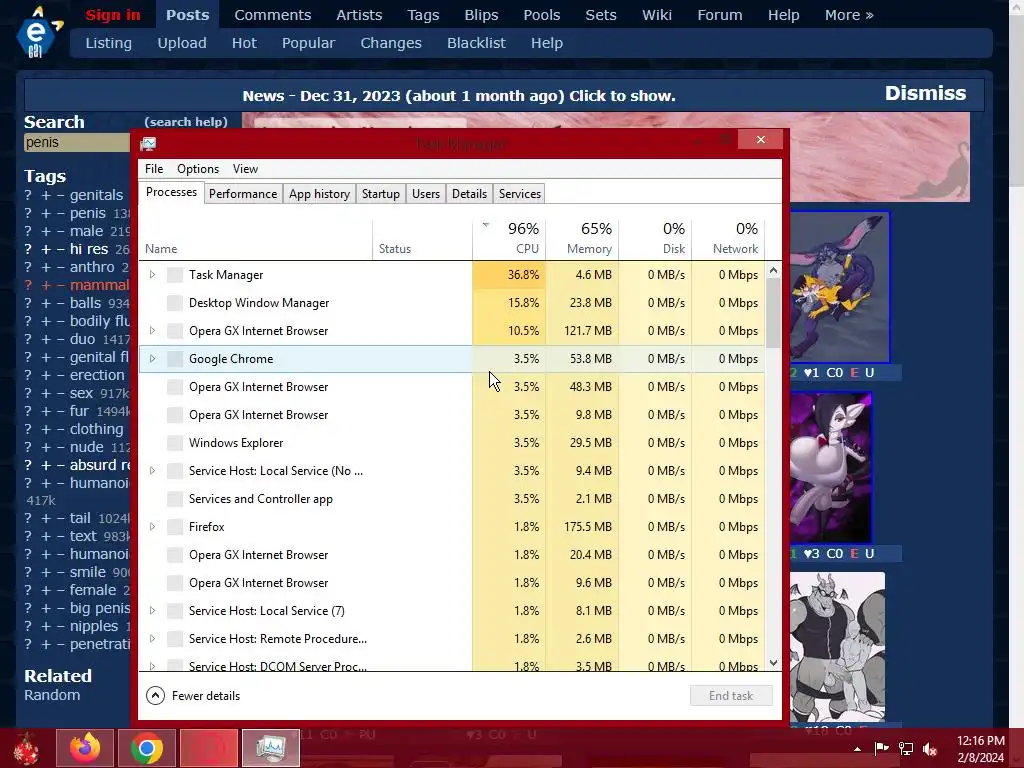The height and width of the screenshot is (768, 1024).
Task: Click the Fewer details circle arrow icon
Action: pyautogui.click(x=155, y=696)
